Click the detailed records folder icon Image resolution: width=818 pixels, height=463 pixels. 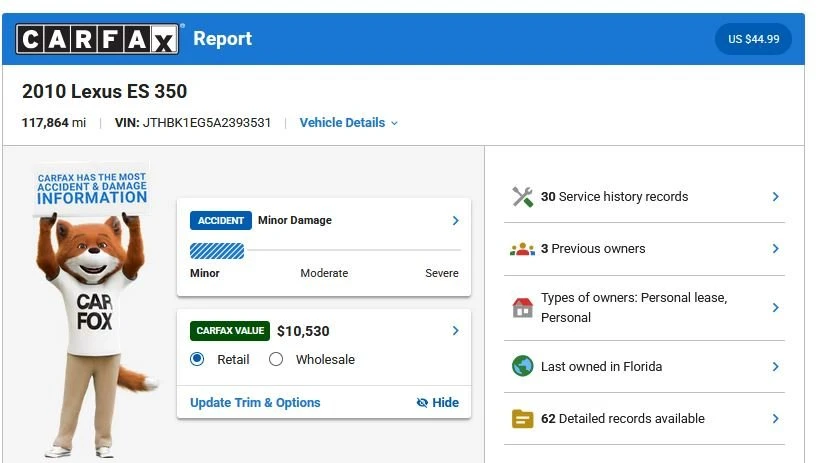coord(522,419)
